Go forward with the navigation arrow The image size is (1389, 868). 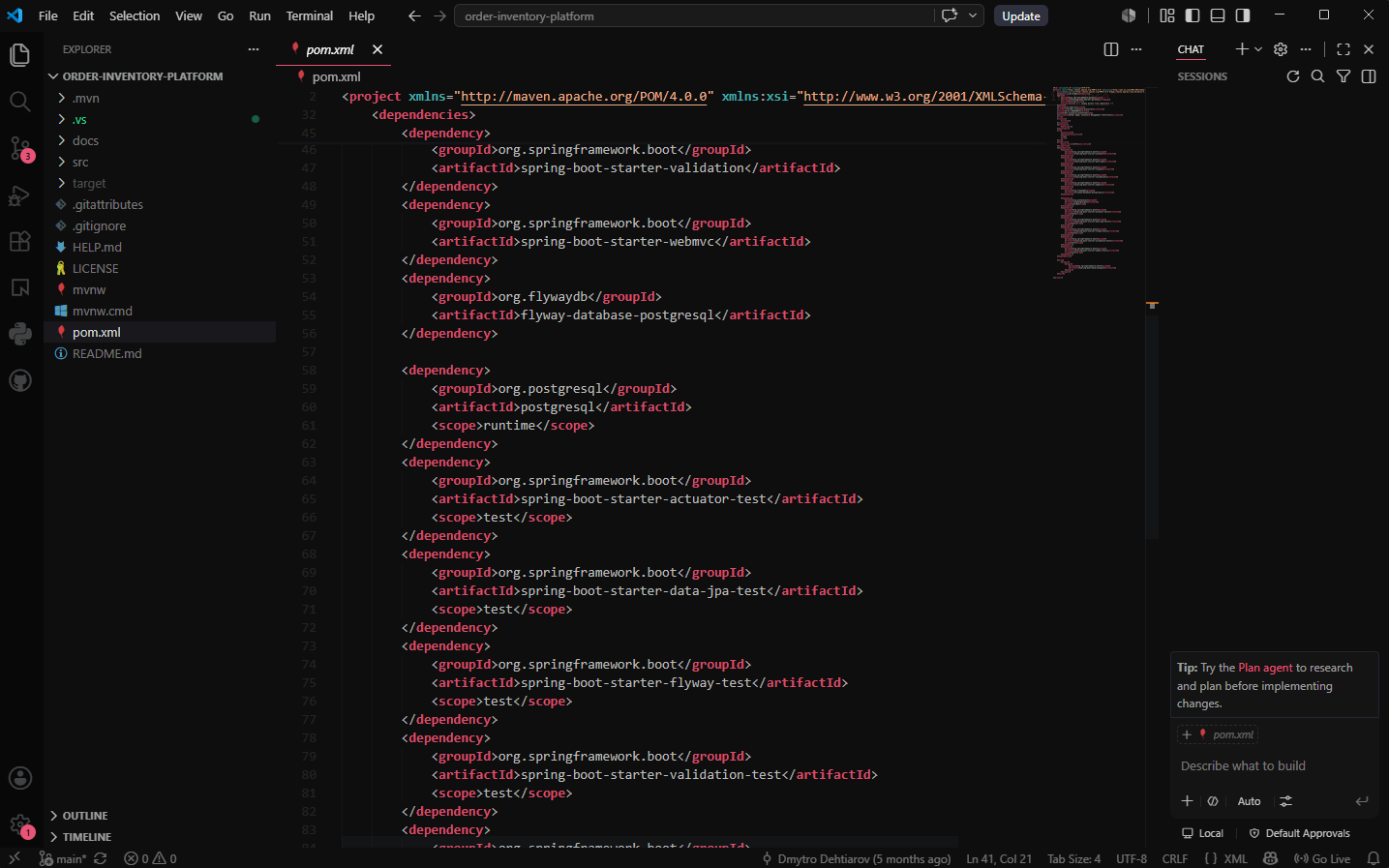click(x=440, y=15)
